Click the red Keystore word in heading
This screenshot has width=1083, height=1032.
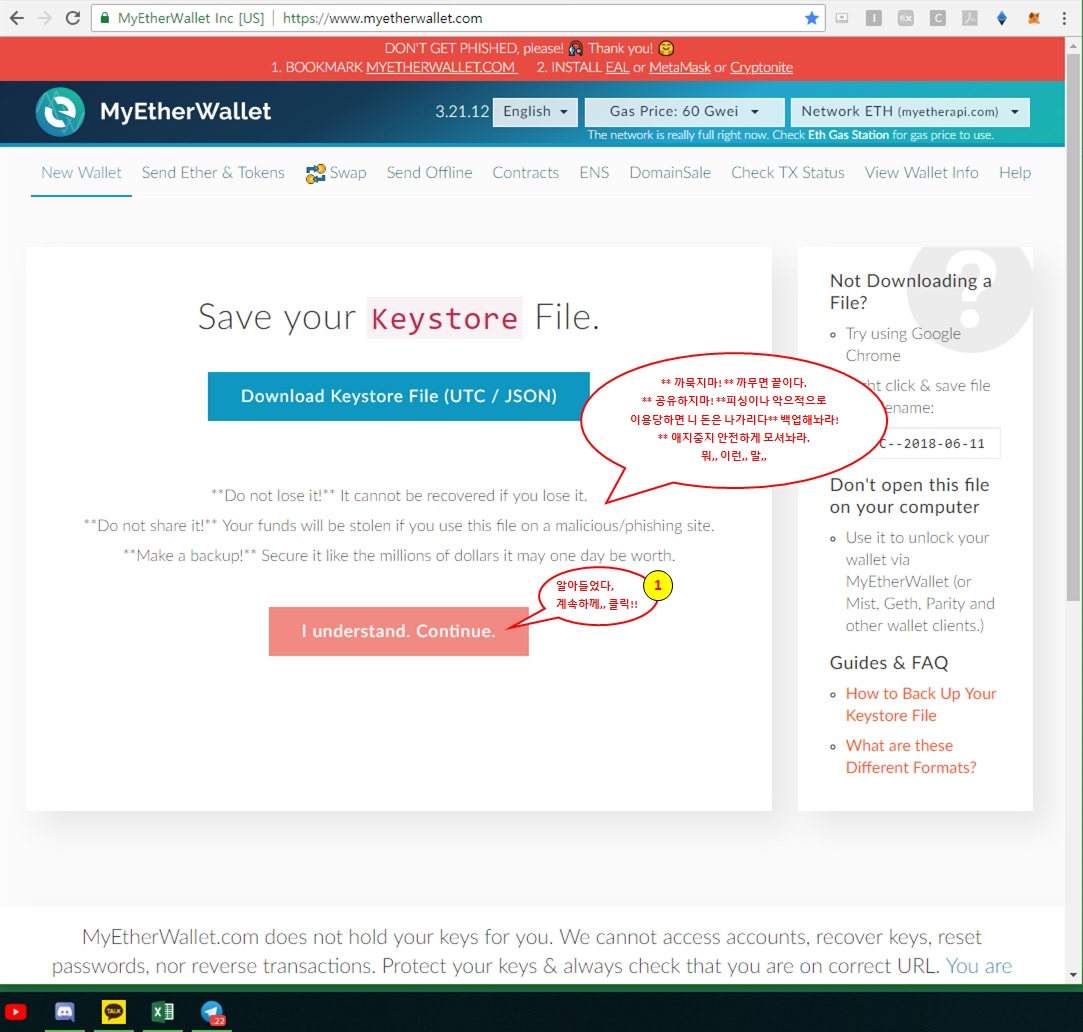[444, 318]
